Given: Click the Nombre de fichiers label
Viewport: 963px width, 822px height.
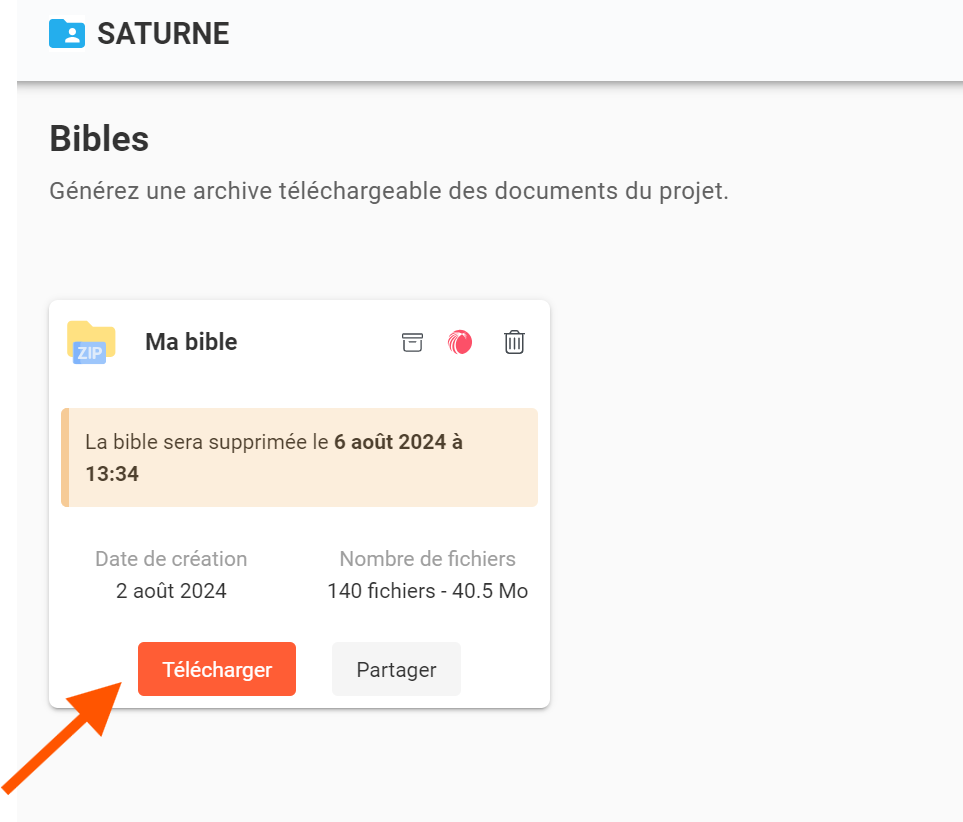Looking at the screenshot, I should coord(427,559).
